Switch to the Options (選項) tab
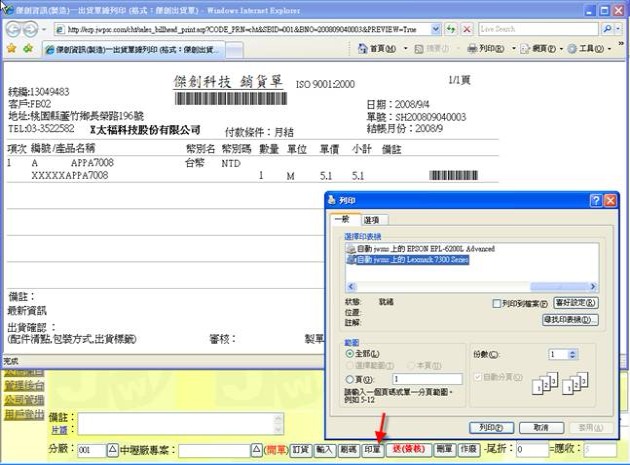Viewport: 630px width, 465px height. coord(373,220)
